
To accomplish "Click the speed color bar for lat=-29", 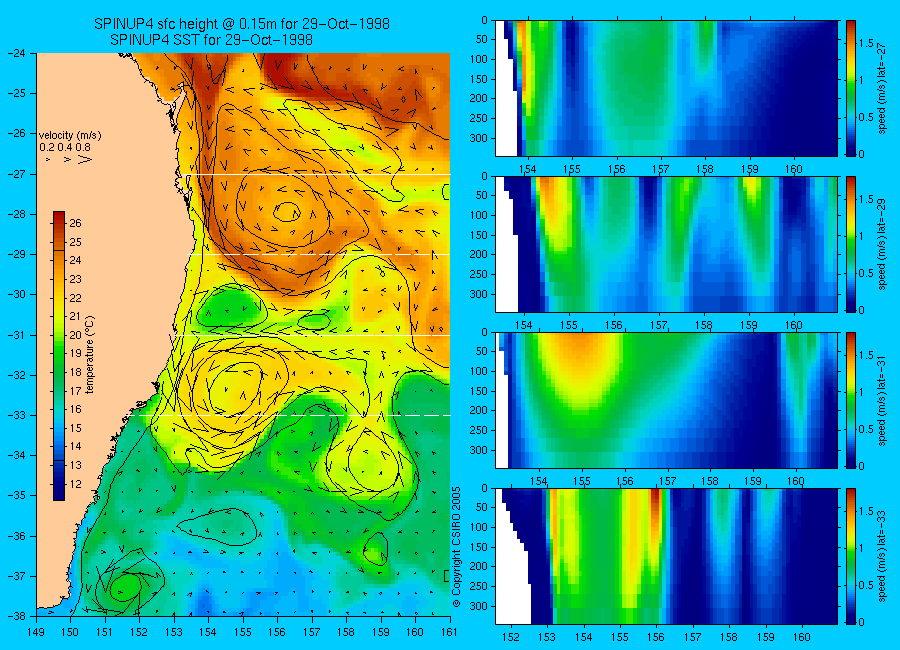I will pos(850,244).
